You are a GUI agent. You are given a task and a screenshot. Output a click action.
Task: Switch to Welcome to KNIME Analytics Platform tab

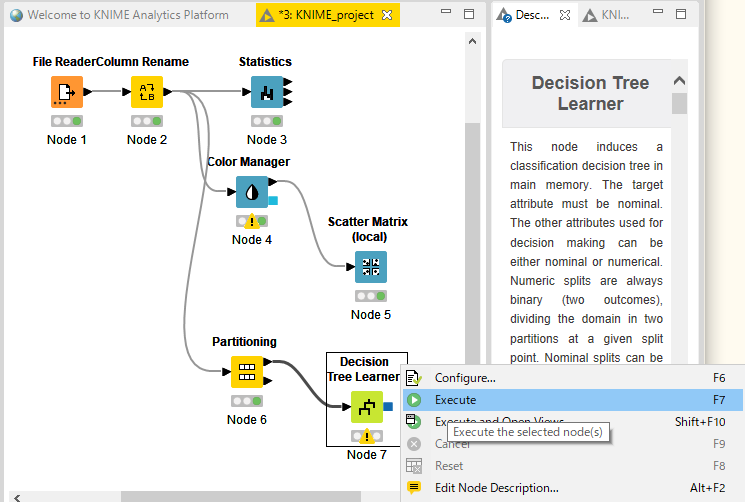point(120,15)
